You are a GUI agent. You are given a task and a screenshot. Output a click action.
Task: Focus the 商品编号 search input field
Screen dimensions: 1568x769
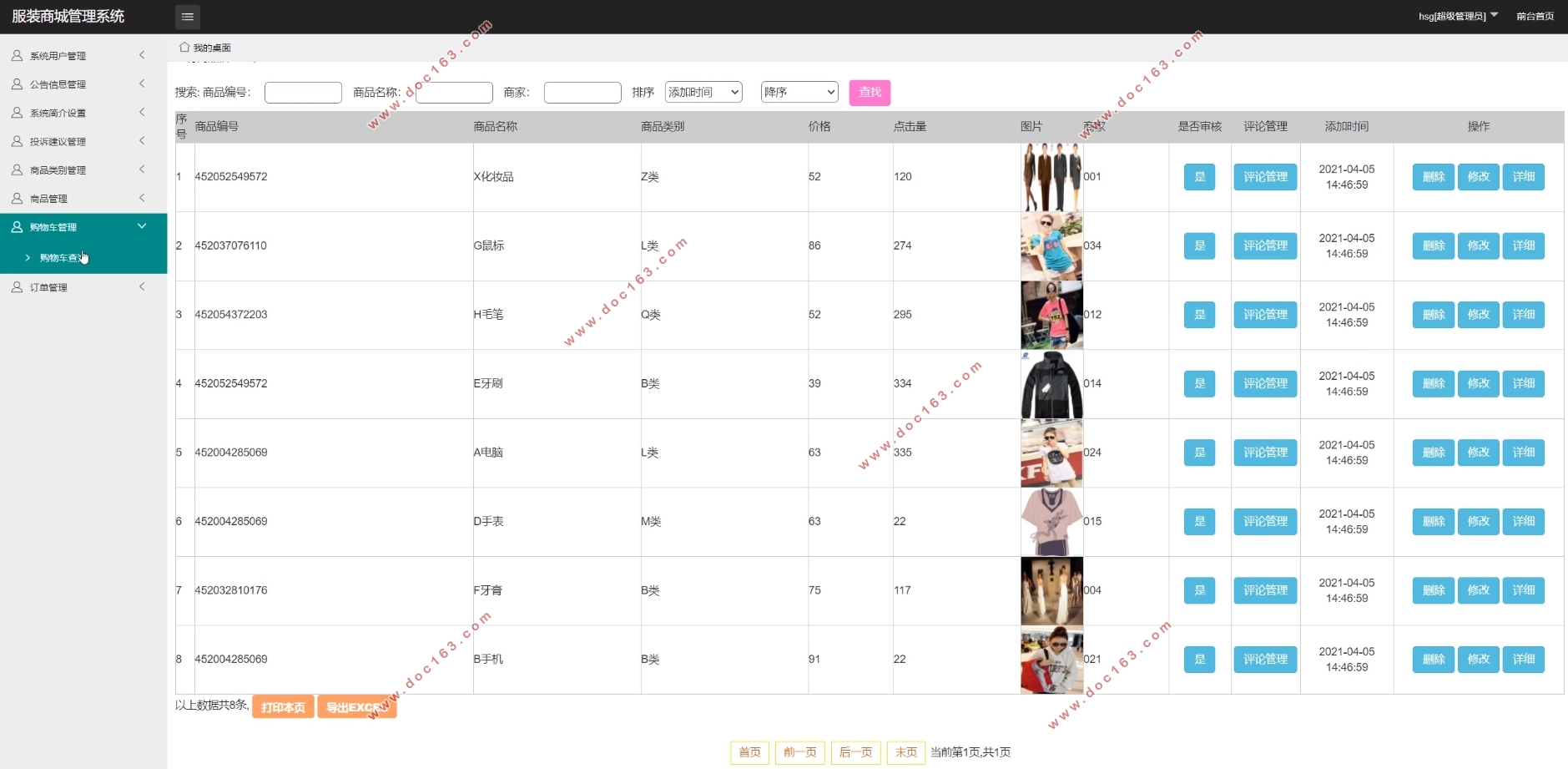(x=303, y=93)
